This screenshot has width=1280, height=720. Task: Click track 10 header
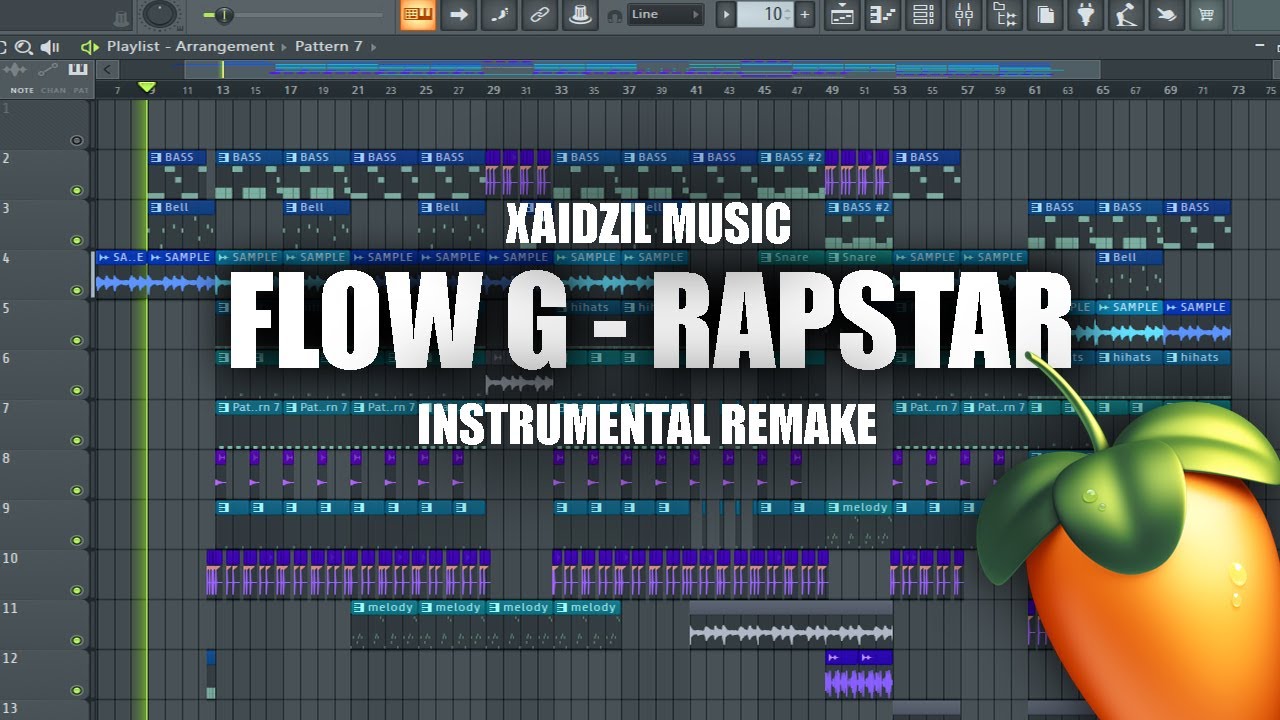pos(45,574)
